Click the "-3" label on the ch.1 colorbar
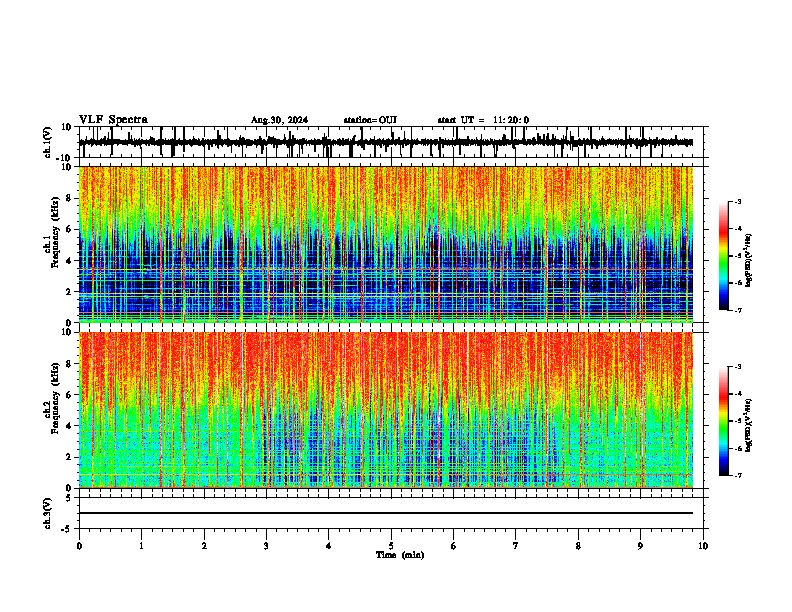This screenshot has width=792, height=612. (x=737, y=202)
